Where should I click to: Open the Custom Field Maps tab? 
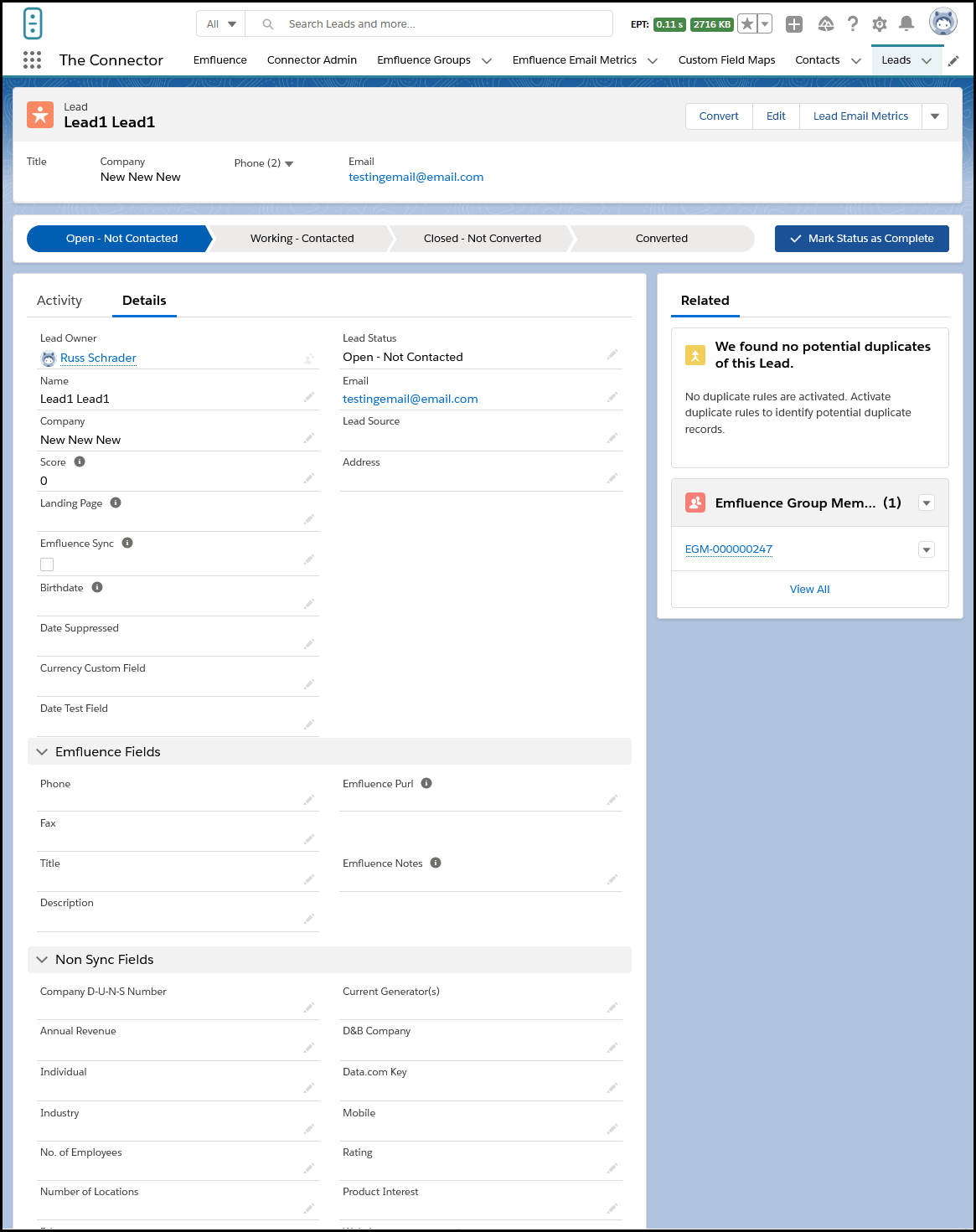click(726, 60)
